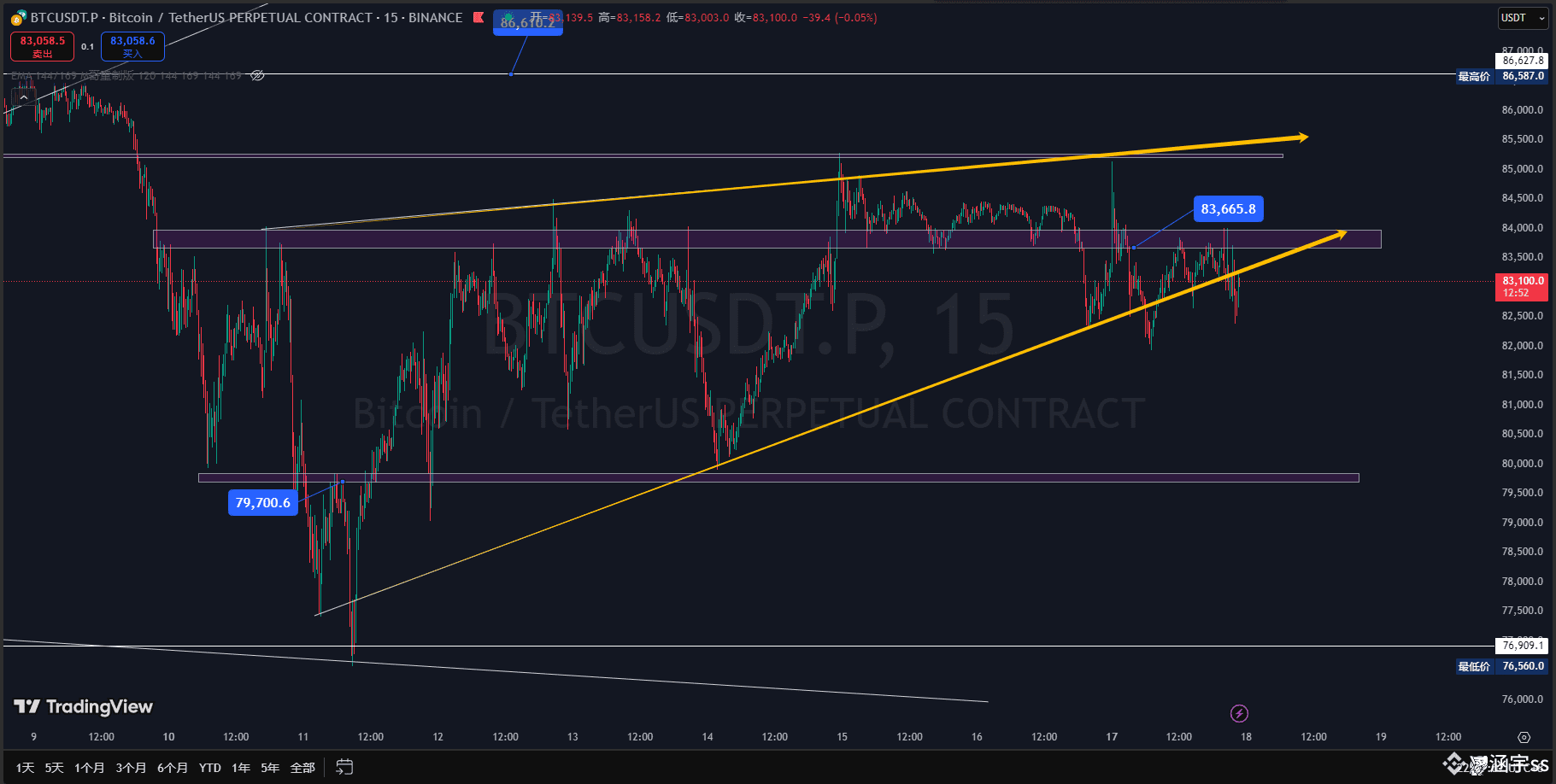Open chart settings with the gear icon
Viewport: 1556px width, 784px height.
(1524, 736)
